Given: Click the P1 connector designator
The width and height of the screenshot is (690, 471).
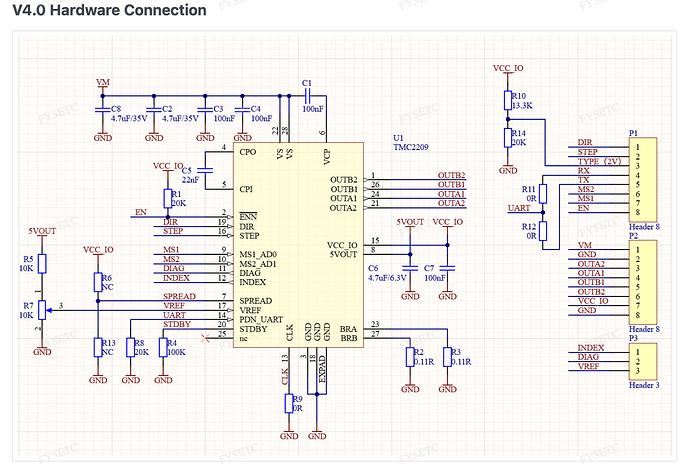Looking at the screenshot, I should tap(633, 133).
